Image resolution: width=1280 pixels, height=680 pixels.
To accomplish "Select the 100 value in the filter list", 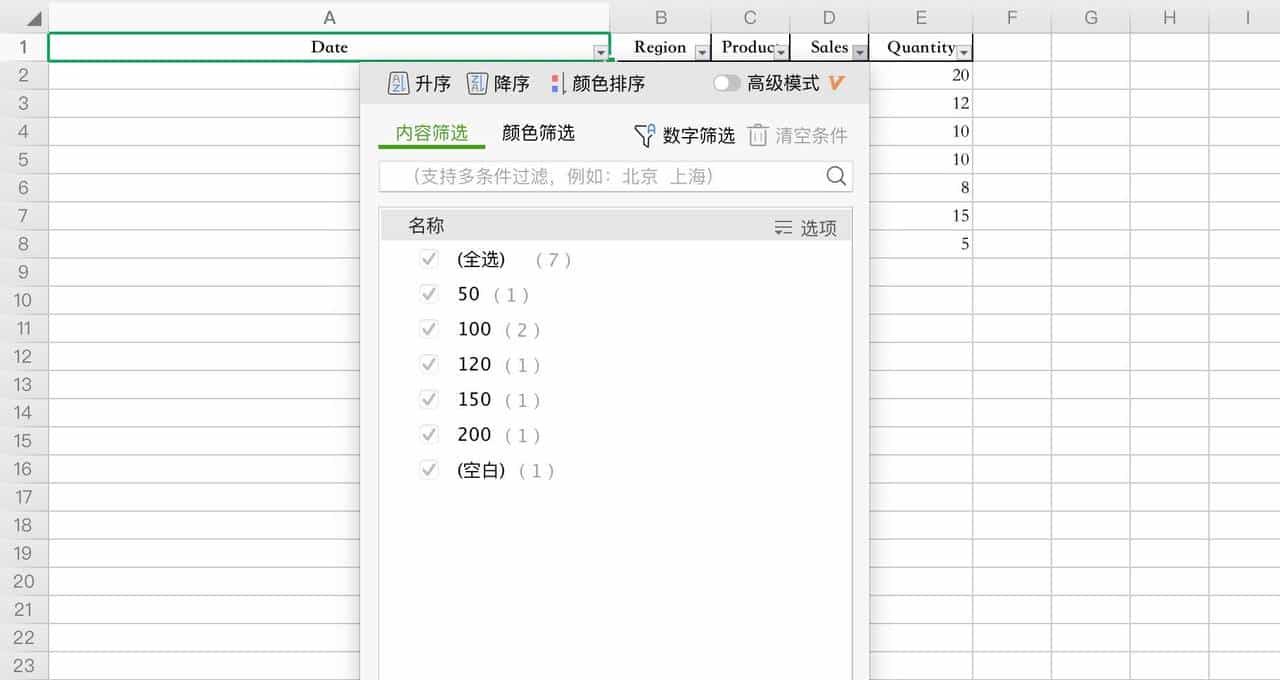I will 474,328.
